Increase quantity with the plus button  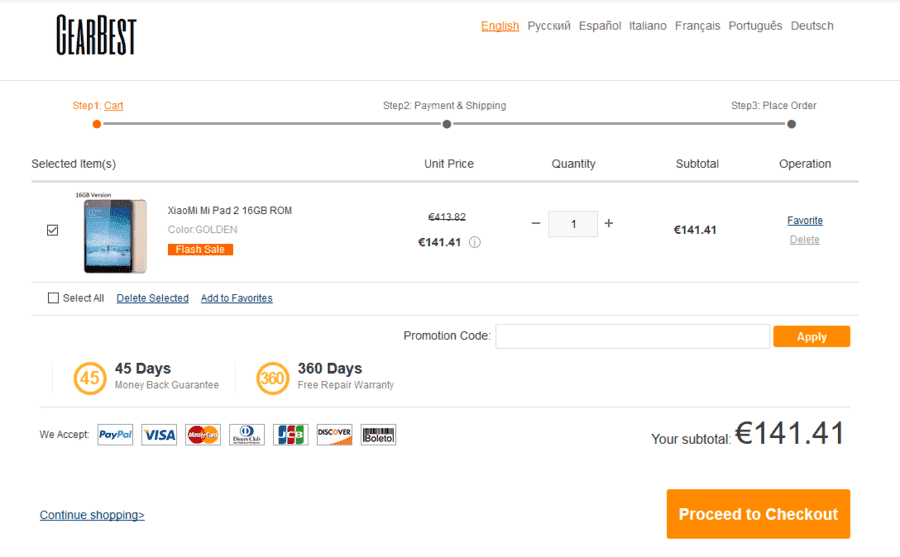pos(609,223)
